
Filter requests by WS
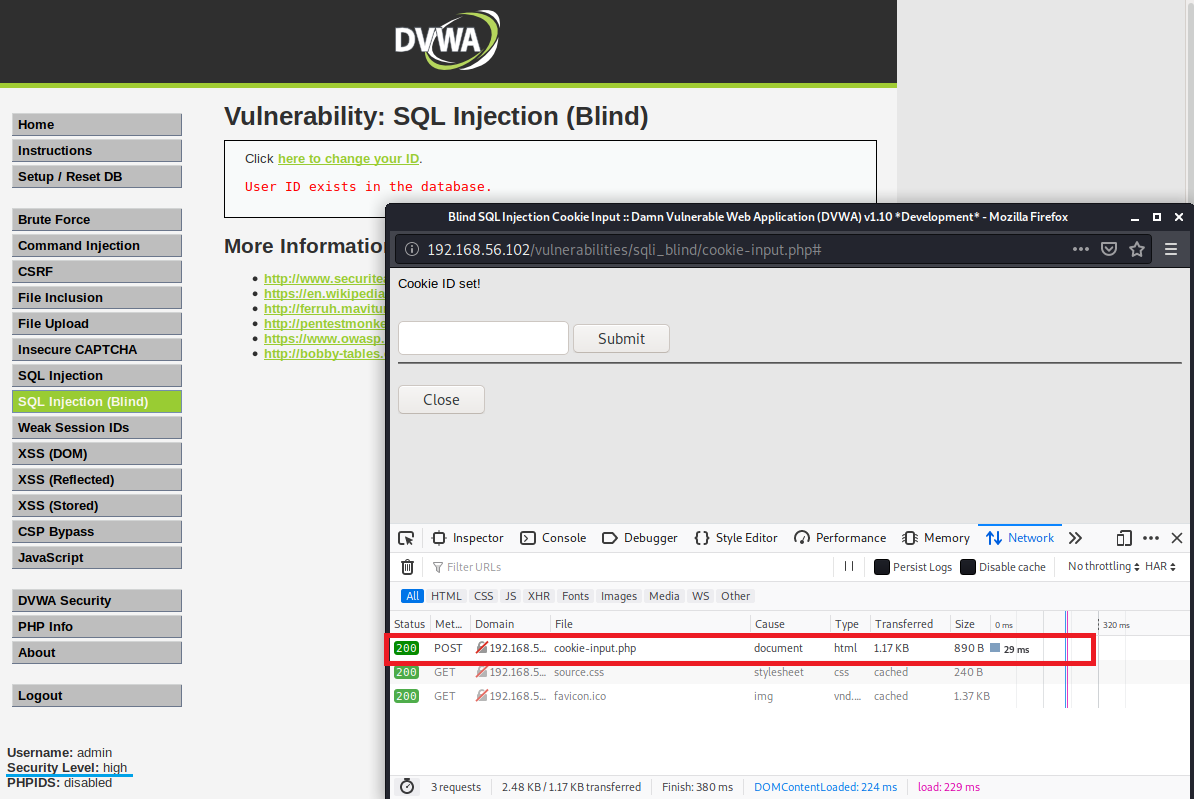coord(701,596)
